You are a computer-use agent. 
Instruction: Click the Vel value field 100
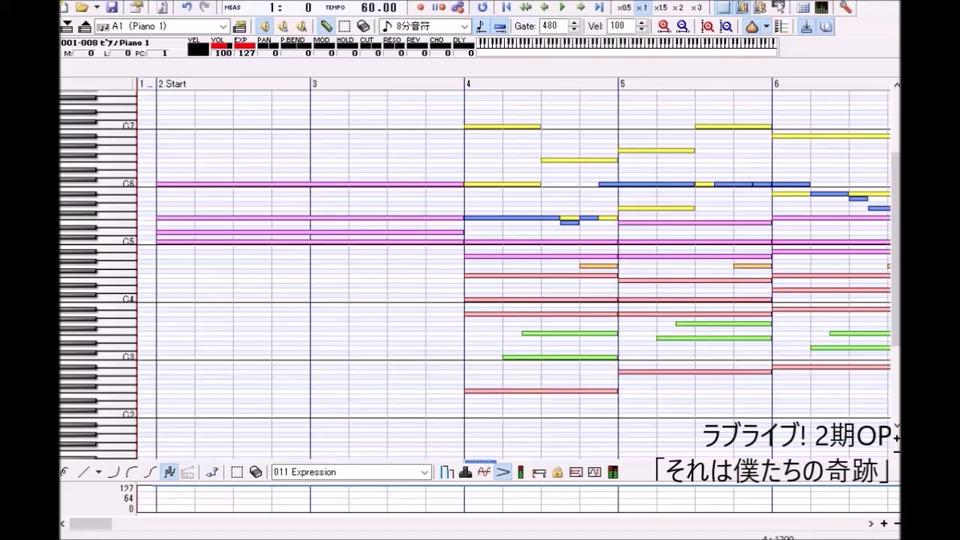point(621,26)
